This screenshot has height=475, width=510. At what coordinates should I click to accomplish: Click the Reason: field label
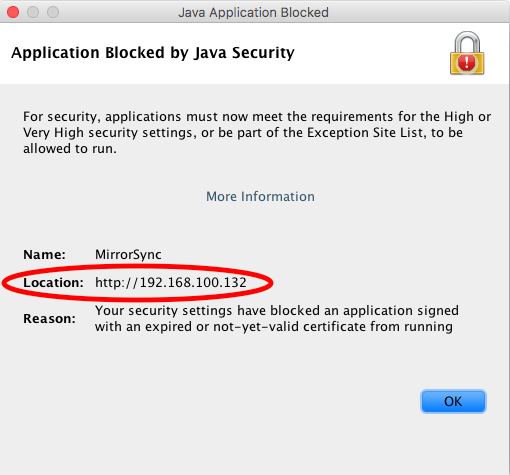(49, 319)
